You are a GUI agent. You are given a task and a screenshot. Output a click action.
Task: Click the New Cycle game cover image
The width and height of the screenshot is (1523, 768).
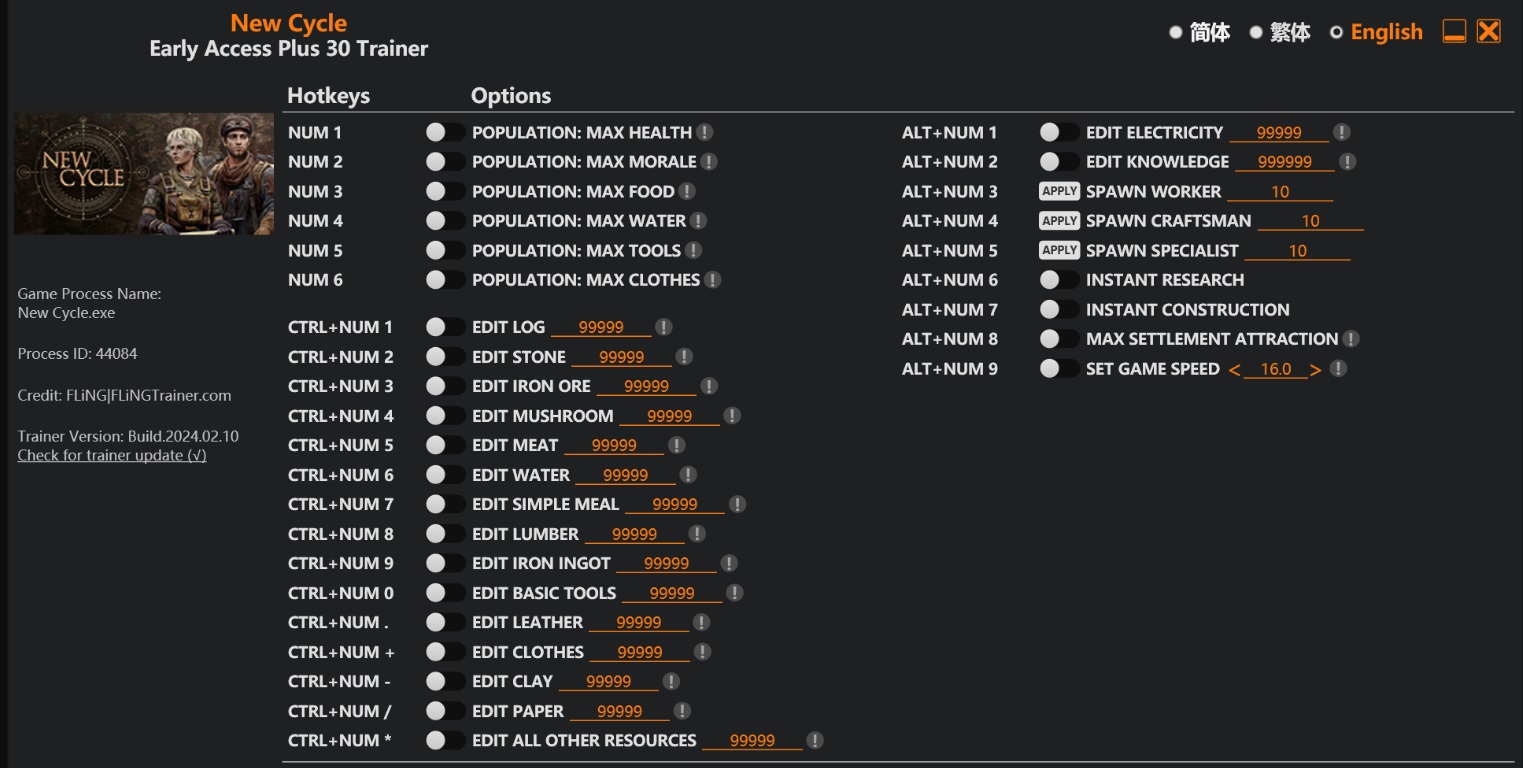(144, 174)
